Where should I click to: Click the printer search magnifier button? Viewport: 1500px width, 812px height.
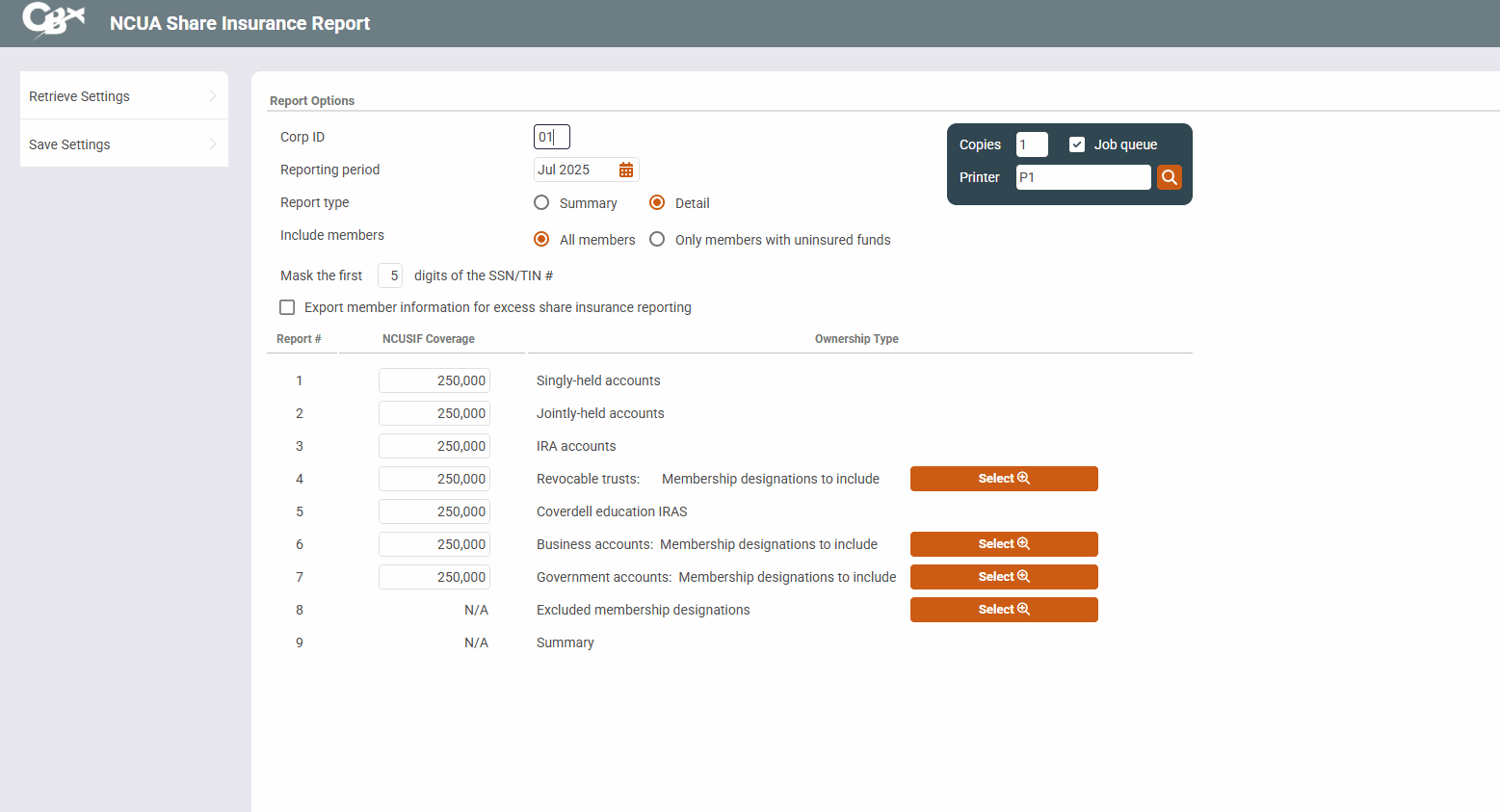pyautogui.click(x=1170, y=177)
